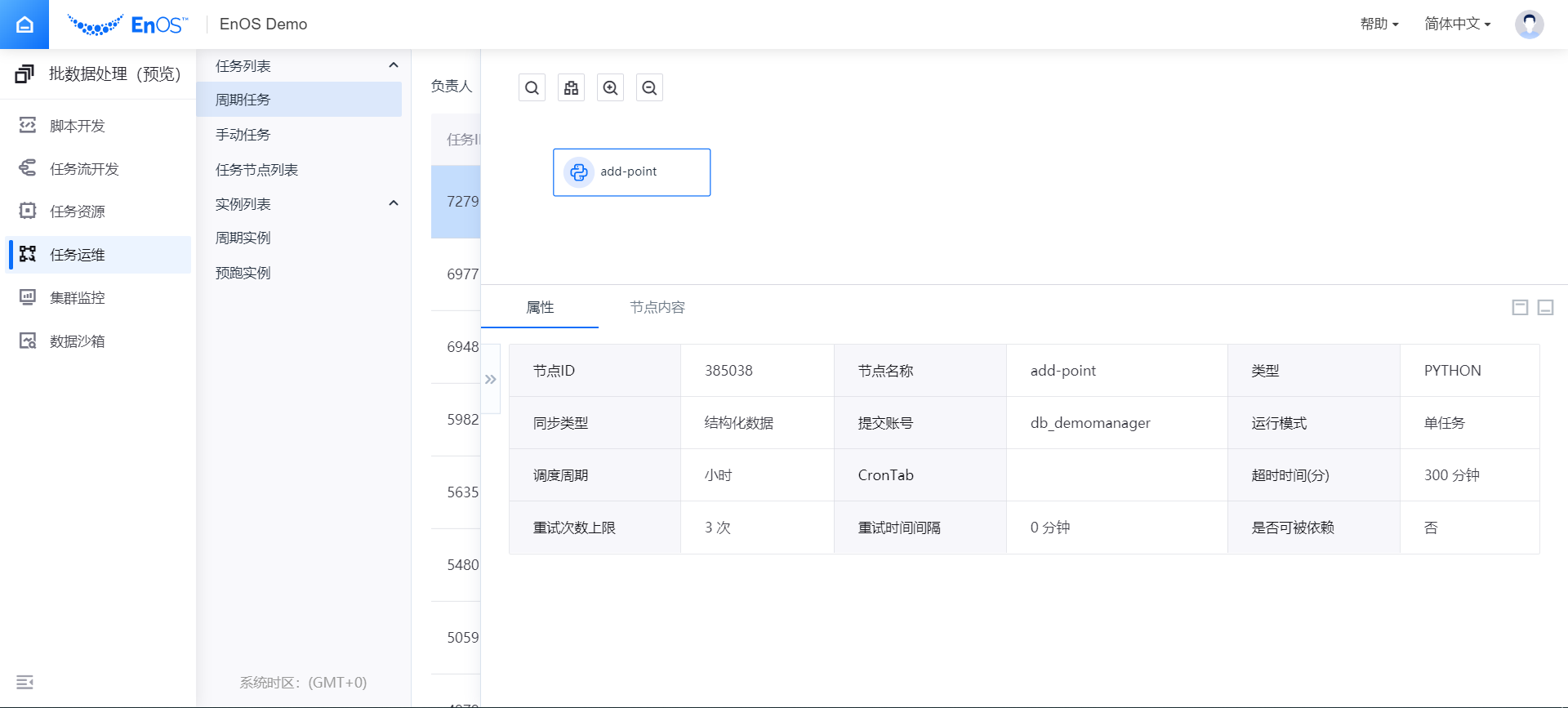This screenshot has height=708, width=1568.
Task: Select task row 5635
Action: 456,492
